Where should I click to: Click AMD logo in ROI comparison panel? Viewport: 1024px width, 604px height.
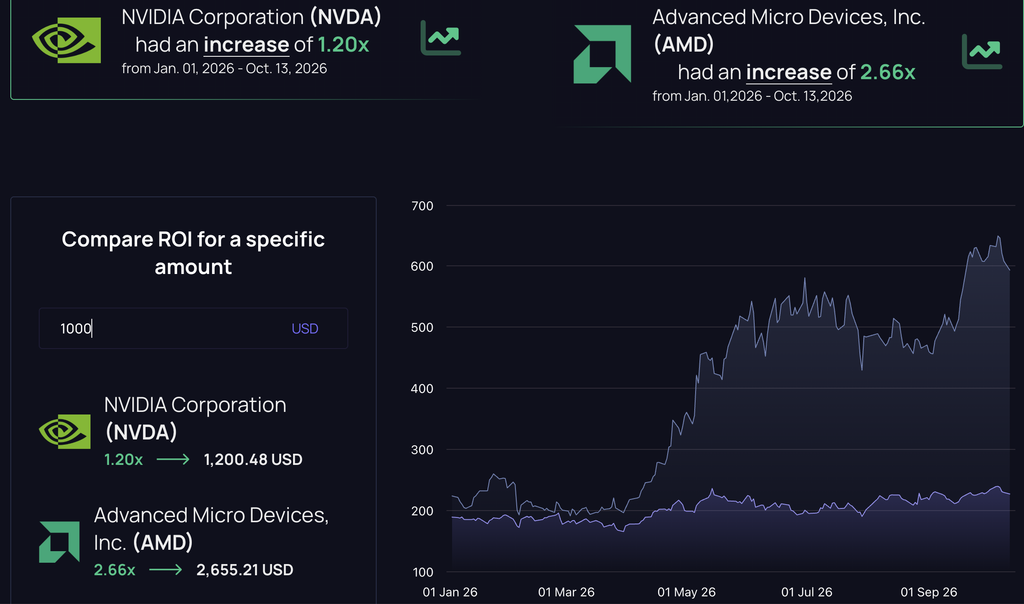(59, 542)
